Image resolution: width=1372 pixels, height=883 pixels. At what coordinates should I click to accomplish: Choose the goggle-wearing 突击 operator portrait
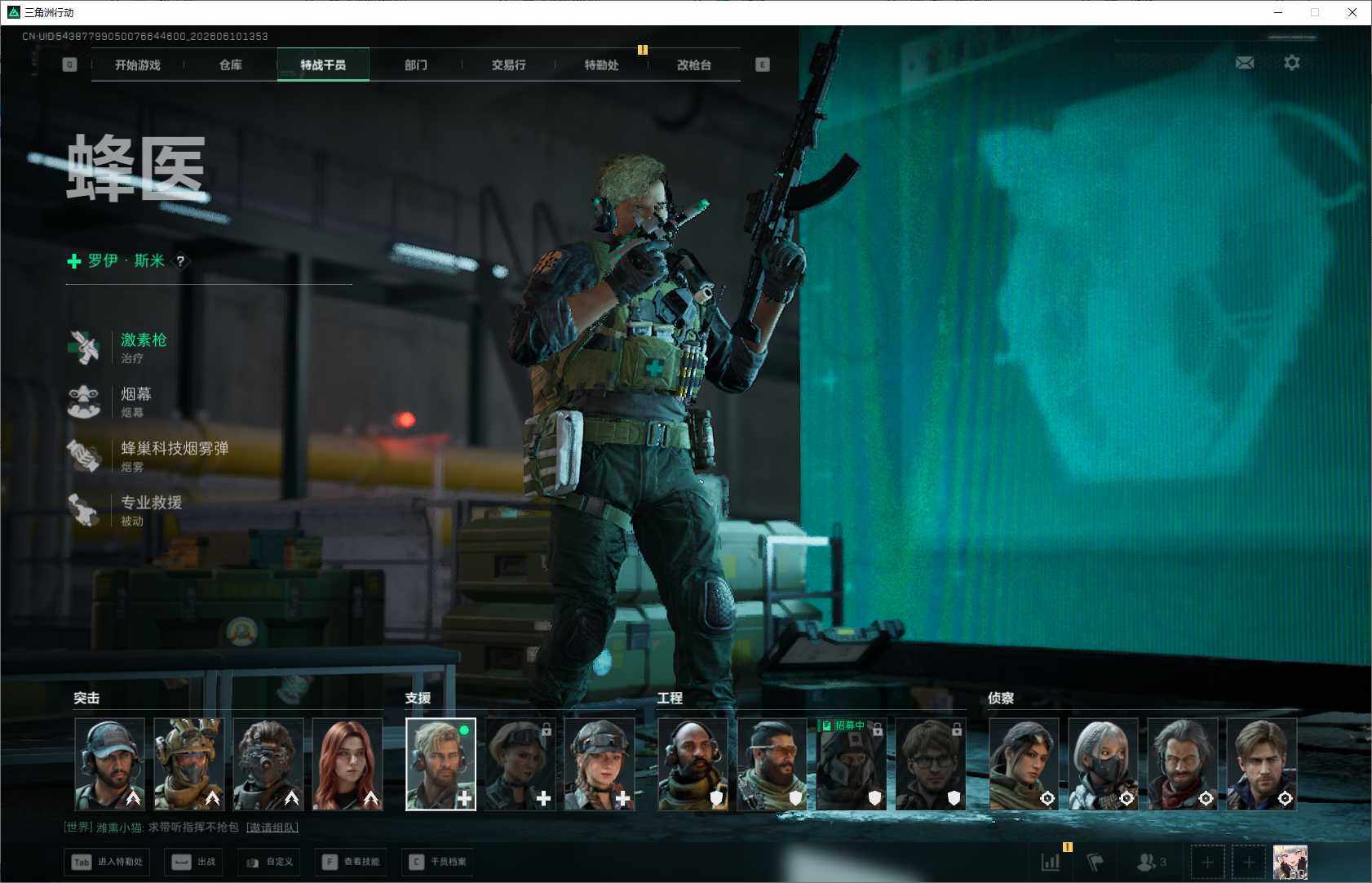pyautogui.click(x=268, y=764)
